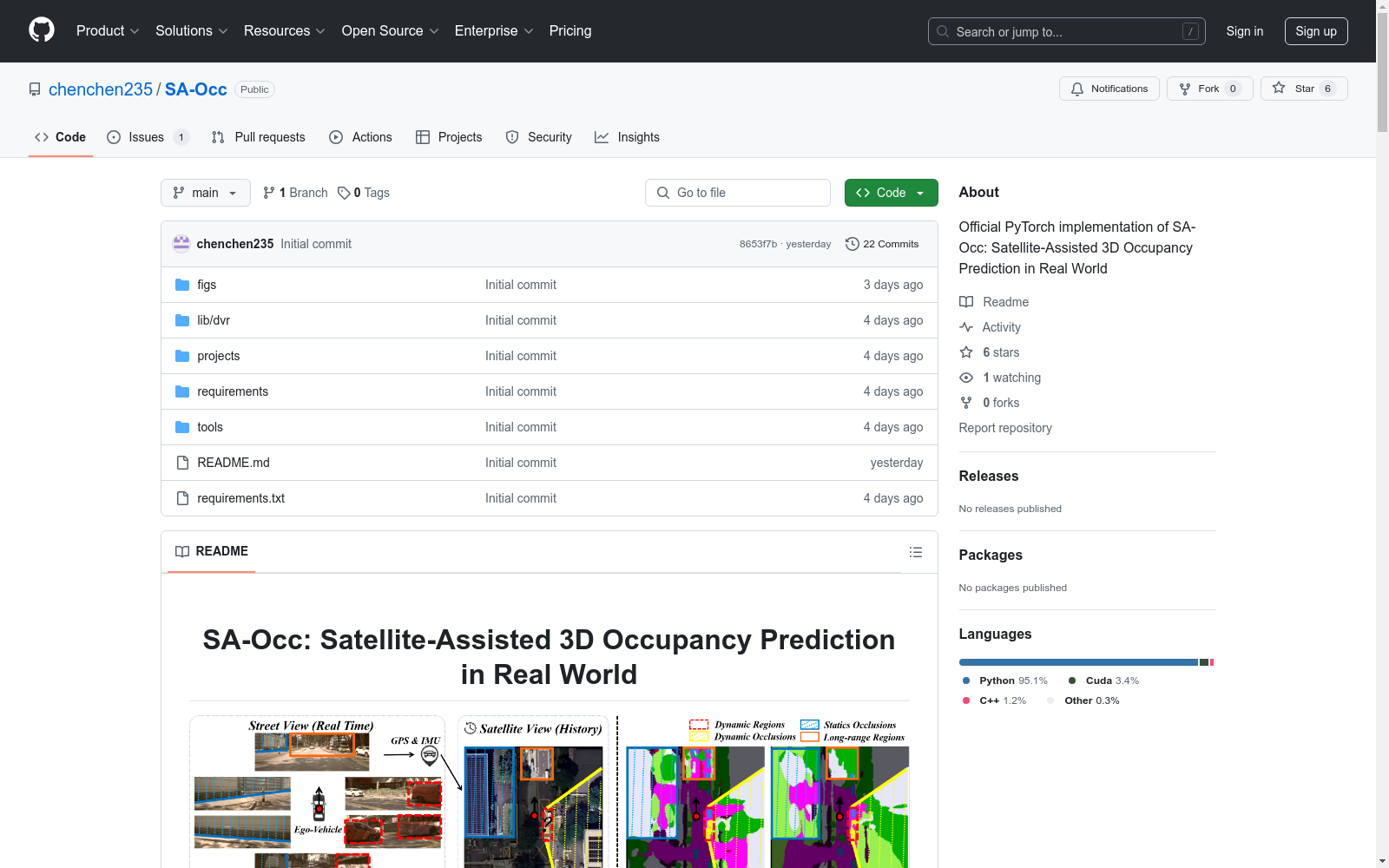Screen dimensions: 1389x868
Task: Click the Python 95.1% language entry
Action: pos(1005,681)
